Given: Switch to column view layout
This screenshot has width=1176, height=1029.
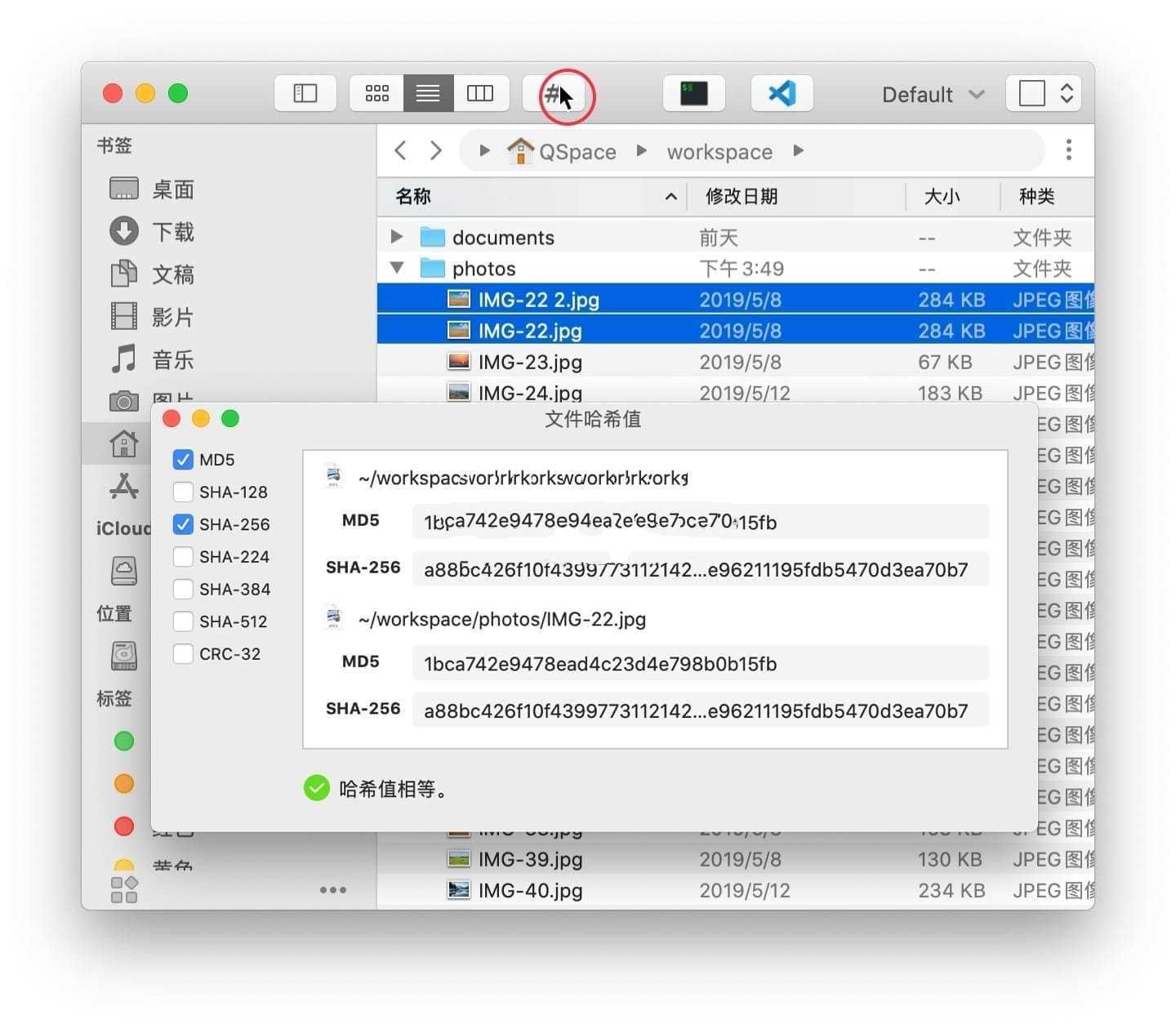Looking at the screenshot, I should point(480,93).
